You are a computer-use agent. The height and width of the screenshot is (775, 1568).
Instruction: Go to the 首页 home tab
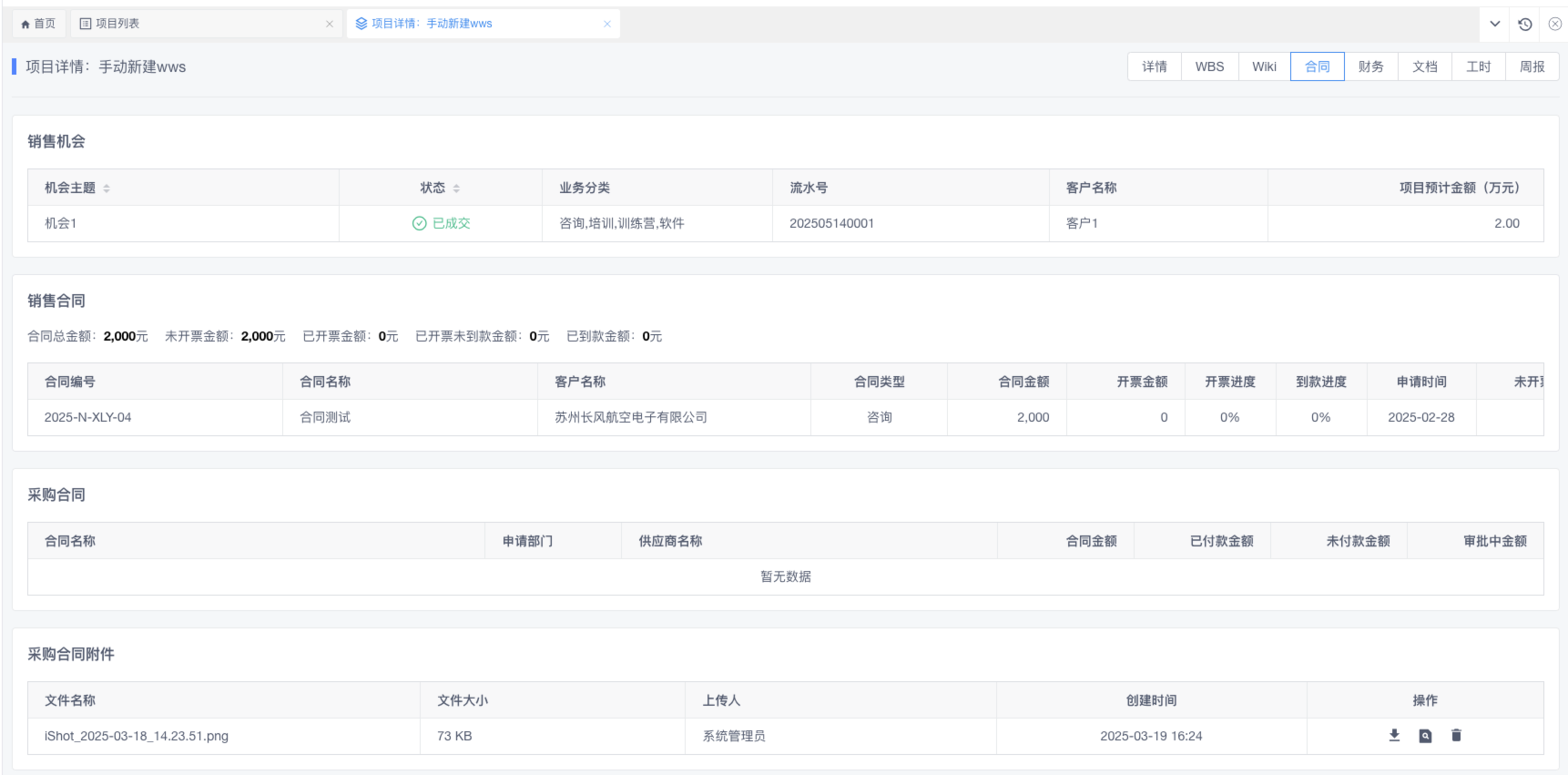click(38, 24)
